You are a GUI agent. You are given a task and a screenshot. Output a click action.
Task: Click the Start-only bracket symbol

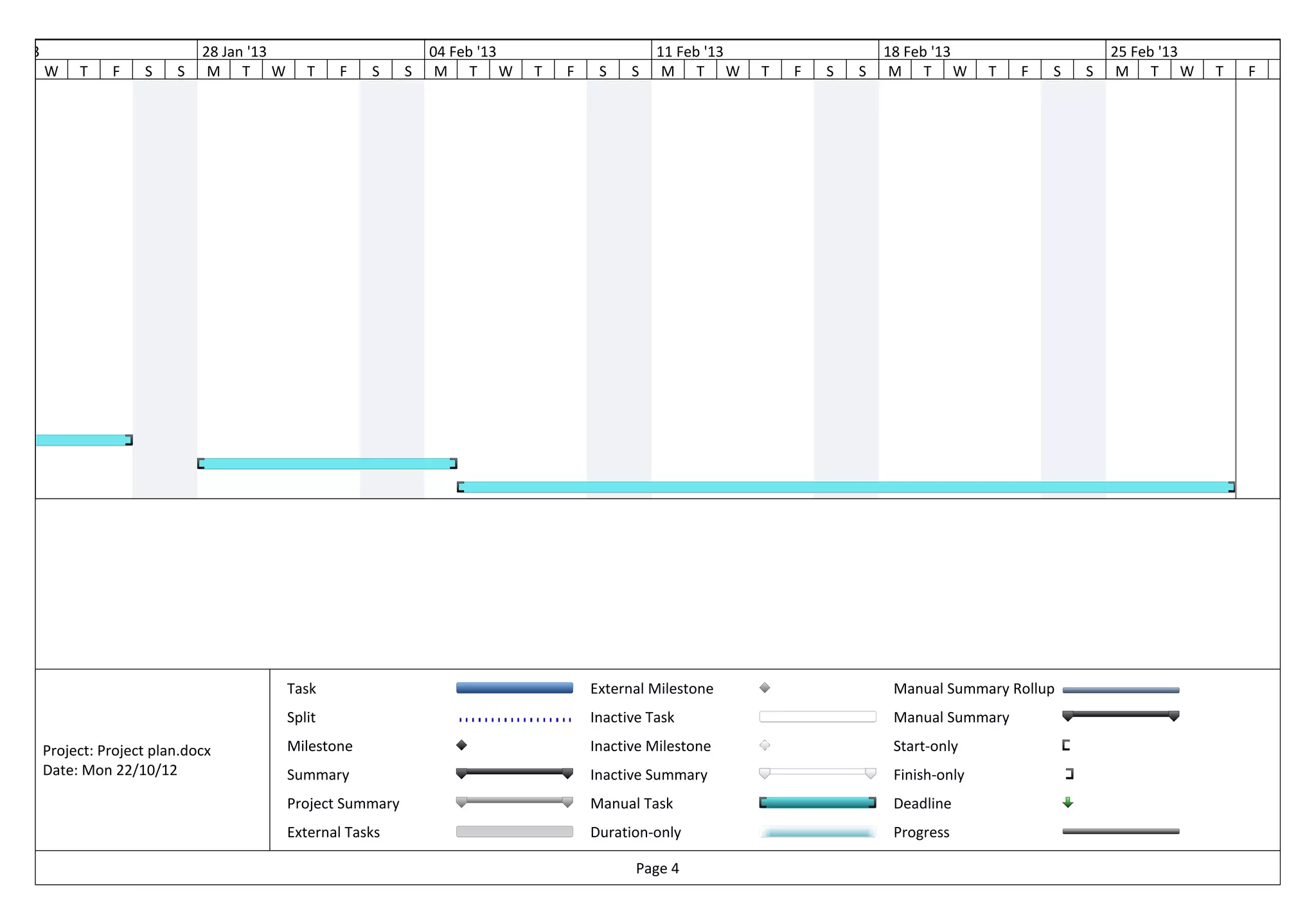(x=1066, y=745)
